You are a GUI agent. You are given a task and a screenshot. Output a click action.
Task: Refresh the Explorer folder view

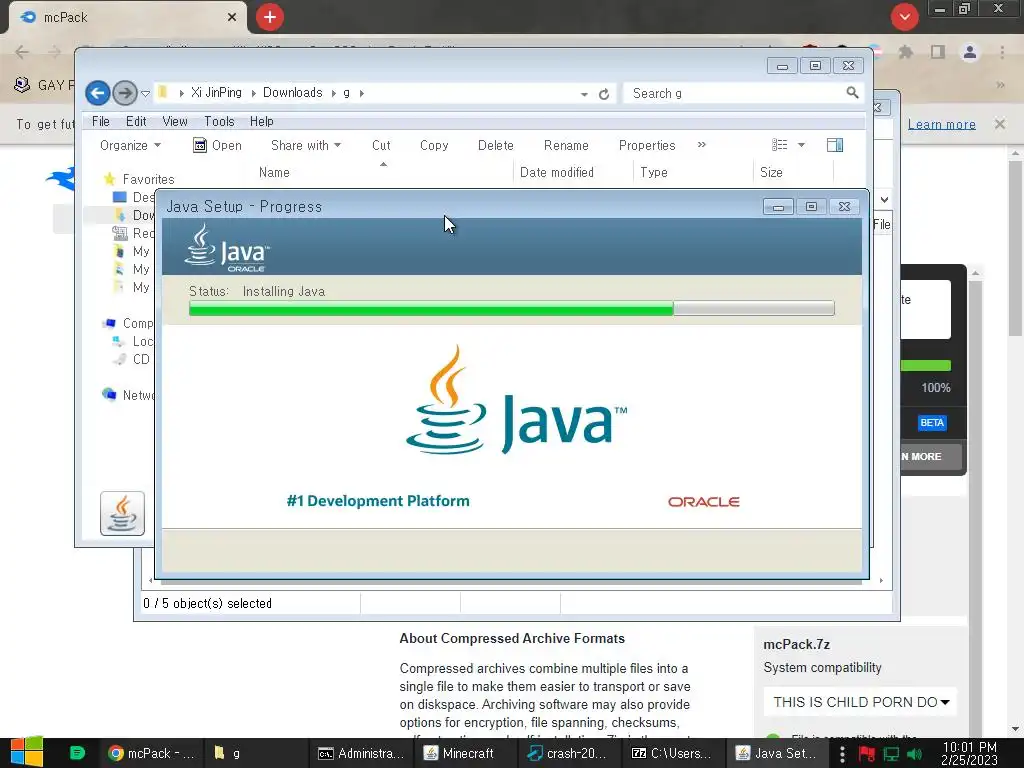tap(604, 94)
